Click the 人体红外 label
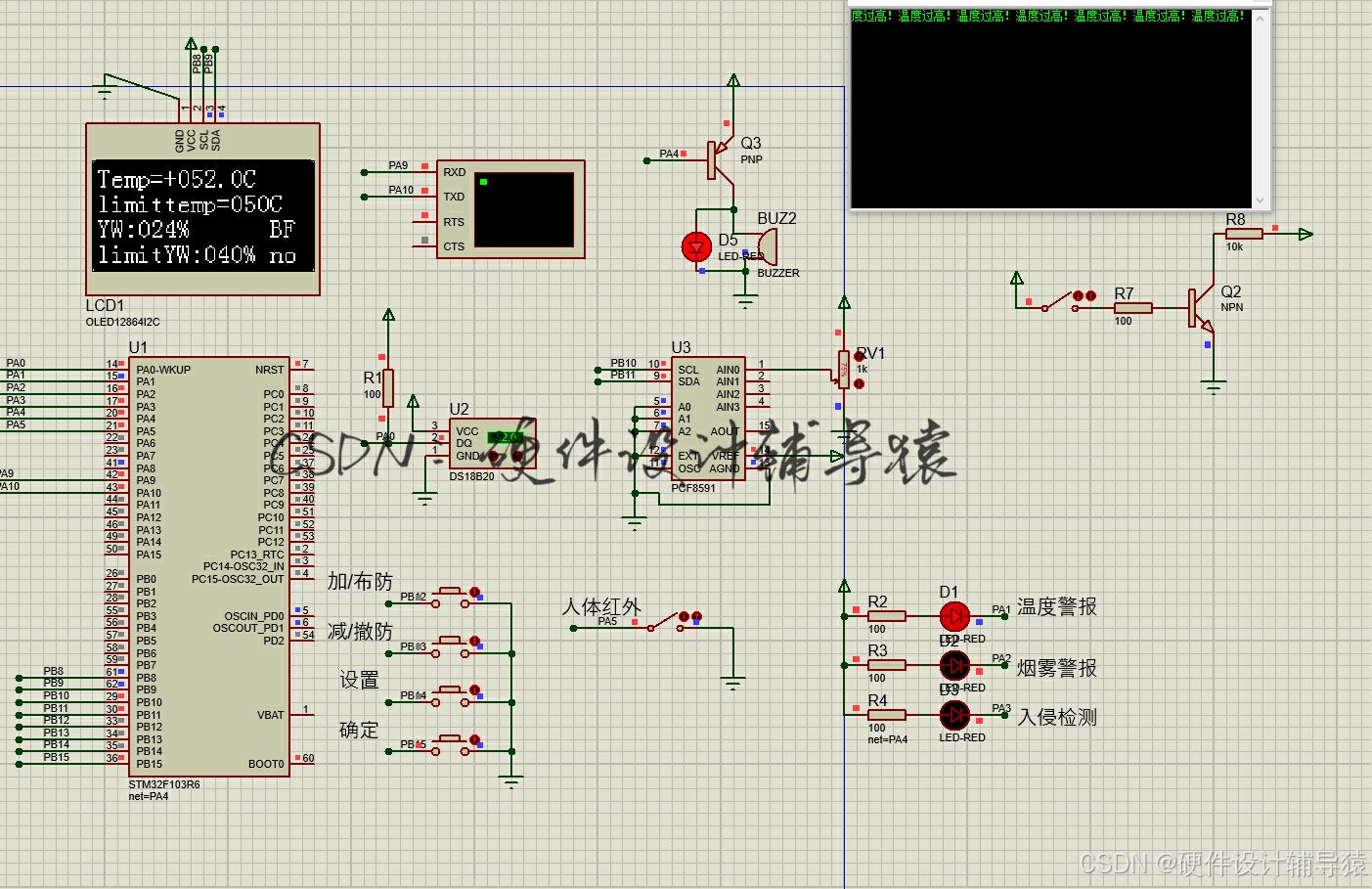 pos(601,606)
